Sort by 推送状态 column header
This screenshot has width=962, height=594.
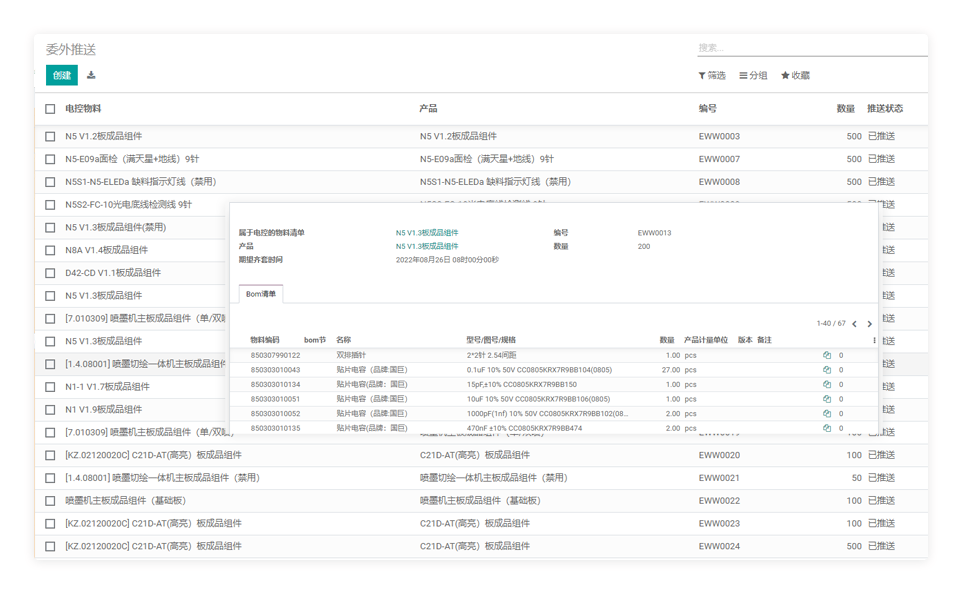884,108
